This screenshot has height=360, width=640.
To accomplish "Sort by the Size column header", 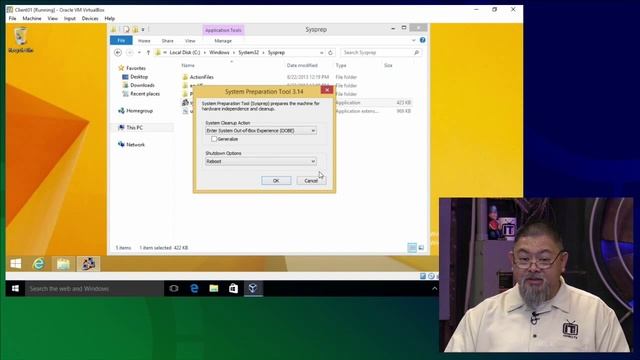I will point(388,65).
